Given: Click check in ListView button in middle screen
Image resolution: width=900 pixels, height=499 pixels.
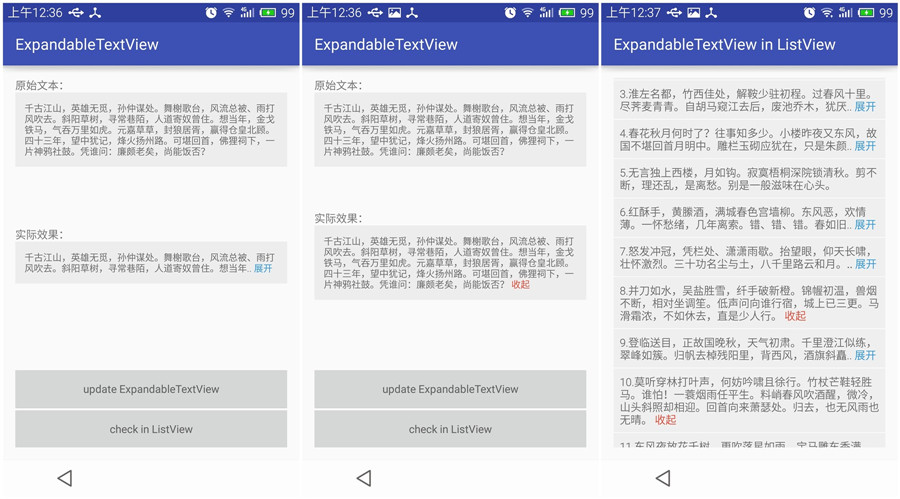Looking at the screenshot, I should [450, 429].
